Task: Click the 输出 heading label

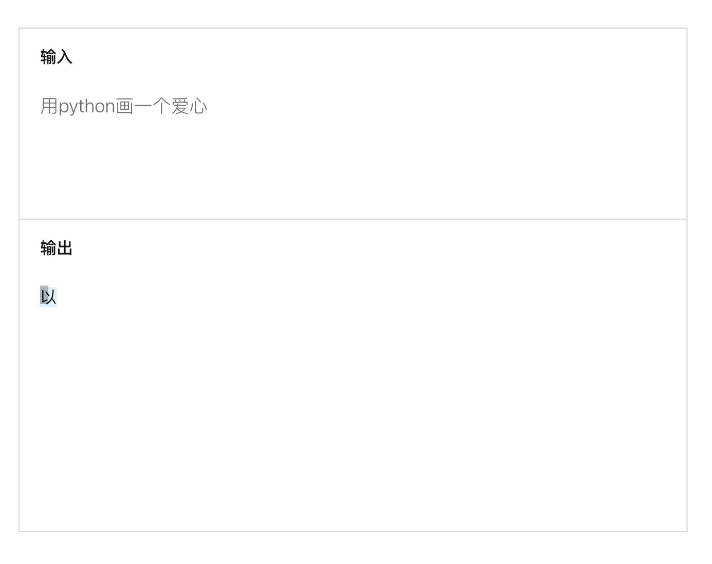Action: 56,248
